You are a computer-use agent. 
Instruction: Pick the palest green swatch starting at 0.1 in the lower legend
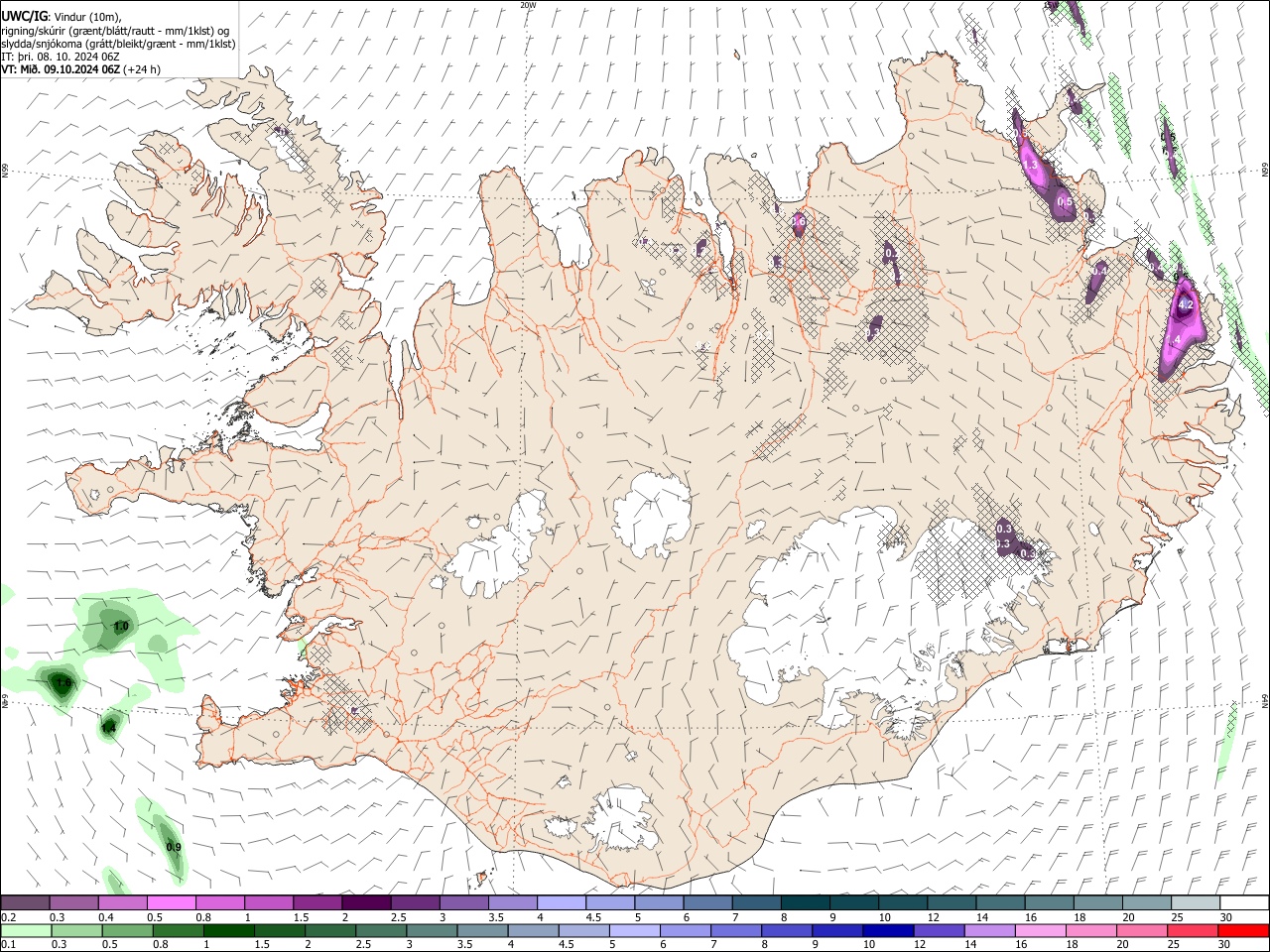[26, 930]
